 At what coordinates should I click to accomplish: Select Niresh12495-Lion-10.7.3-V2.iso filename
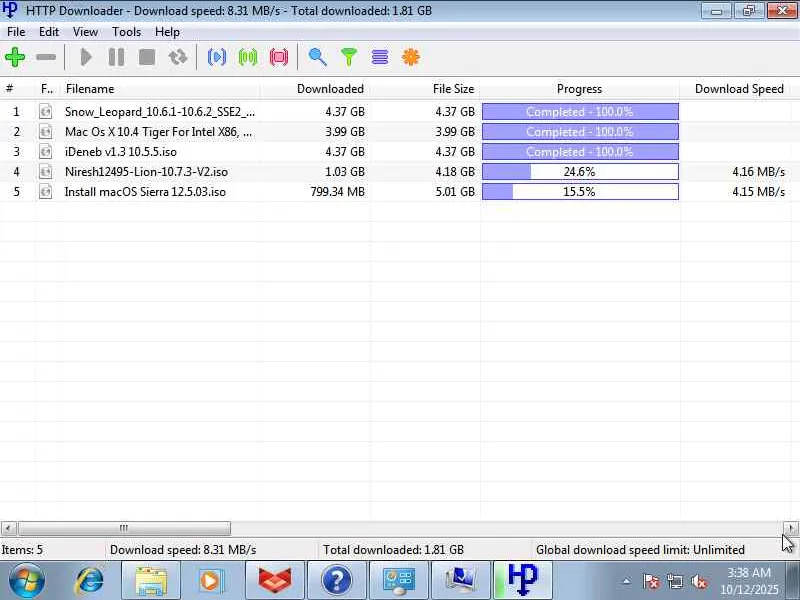point(146,172)
